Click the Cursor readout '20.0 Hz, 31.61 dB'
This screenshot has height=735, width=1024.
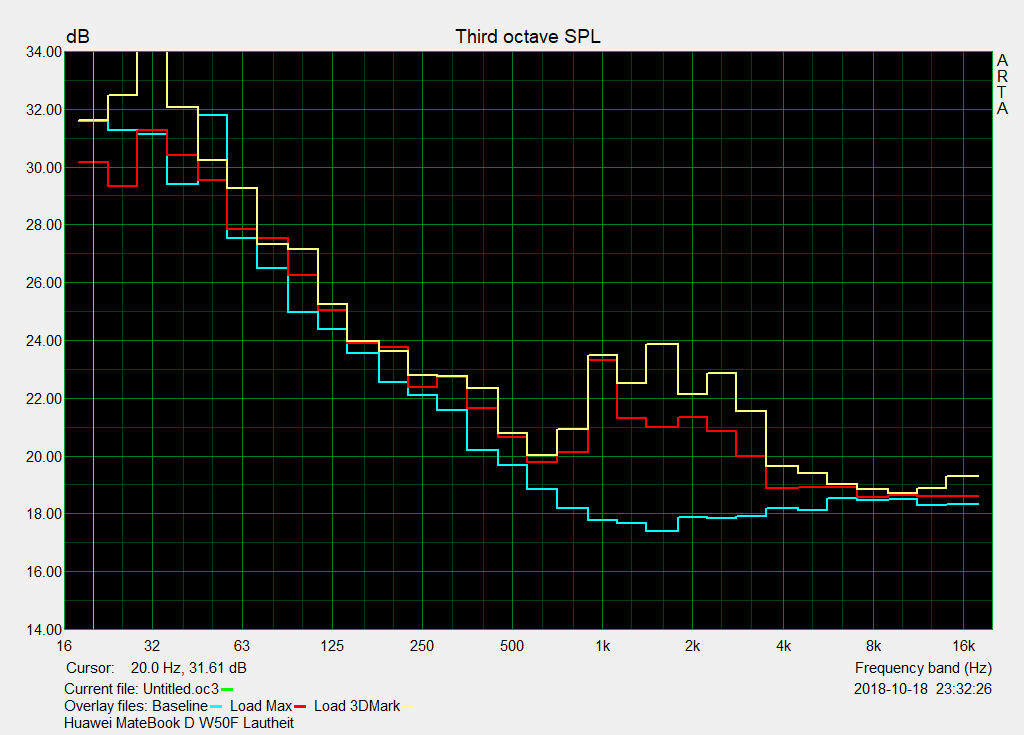[x=188, y=668]
